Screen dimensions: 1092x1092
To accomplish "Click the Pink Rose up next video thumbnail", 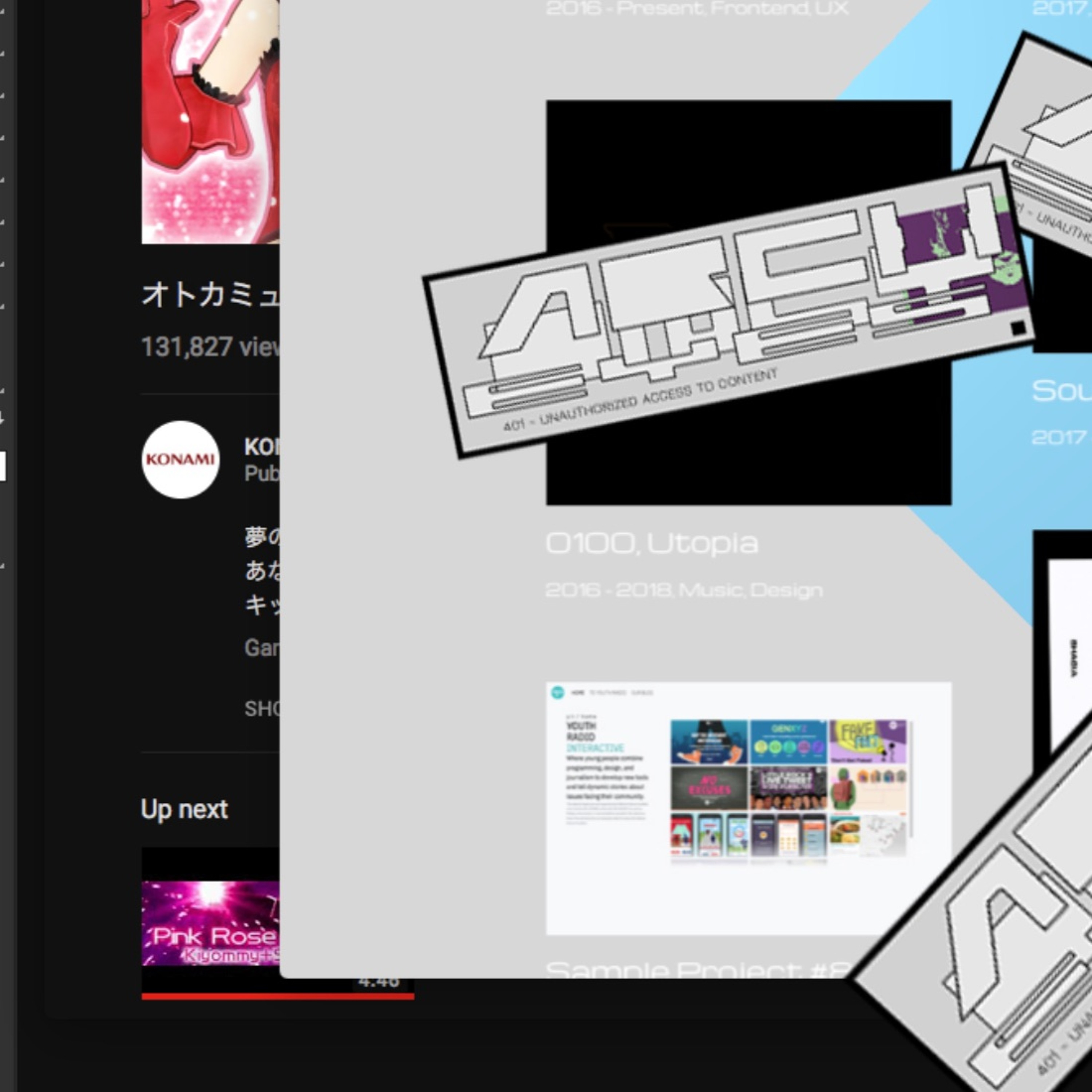I will tap(210, 923).
